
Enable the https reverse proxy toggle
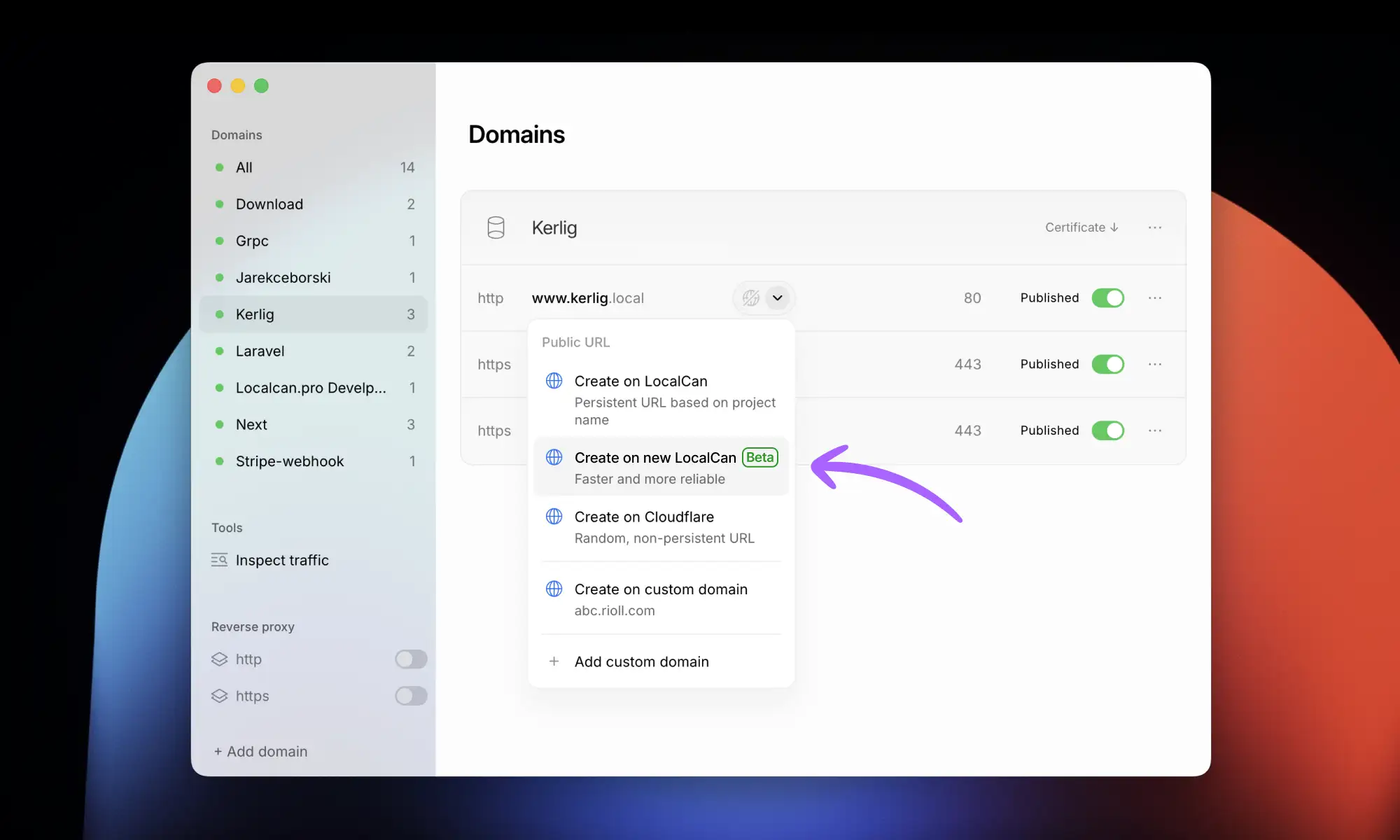[411, 696]
